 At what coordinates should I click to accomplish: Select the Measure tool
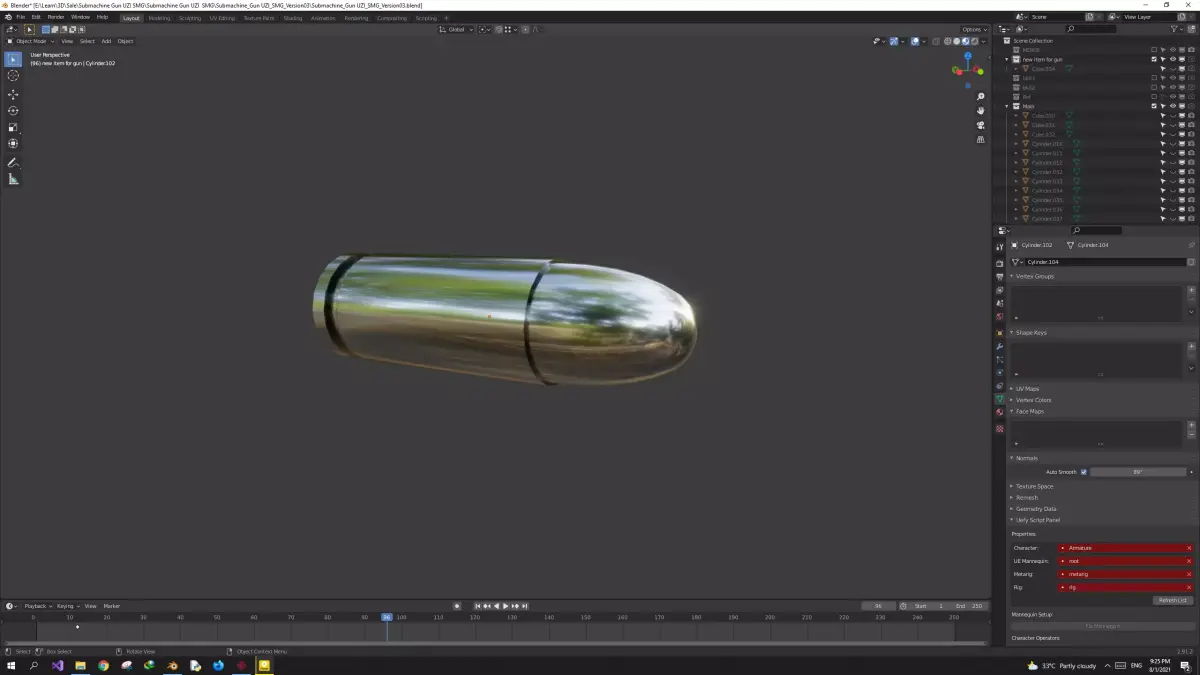(x=13, y=179)
